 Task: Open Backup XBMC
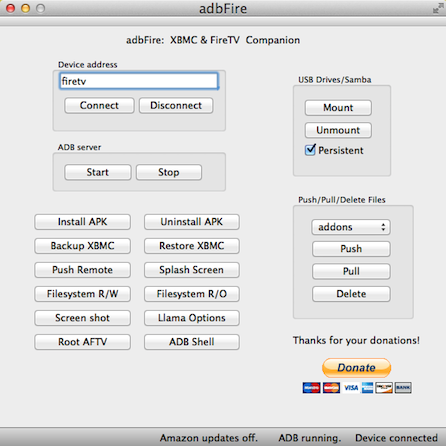[x=82, y=246]
